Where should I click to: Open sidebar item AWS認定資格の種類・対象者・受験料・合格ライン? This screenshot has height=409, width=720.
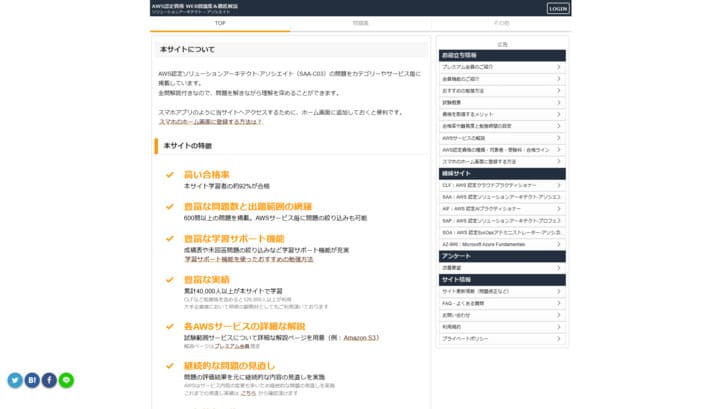(x=502, y=150)
